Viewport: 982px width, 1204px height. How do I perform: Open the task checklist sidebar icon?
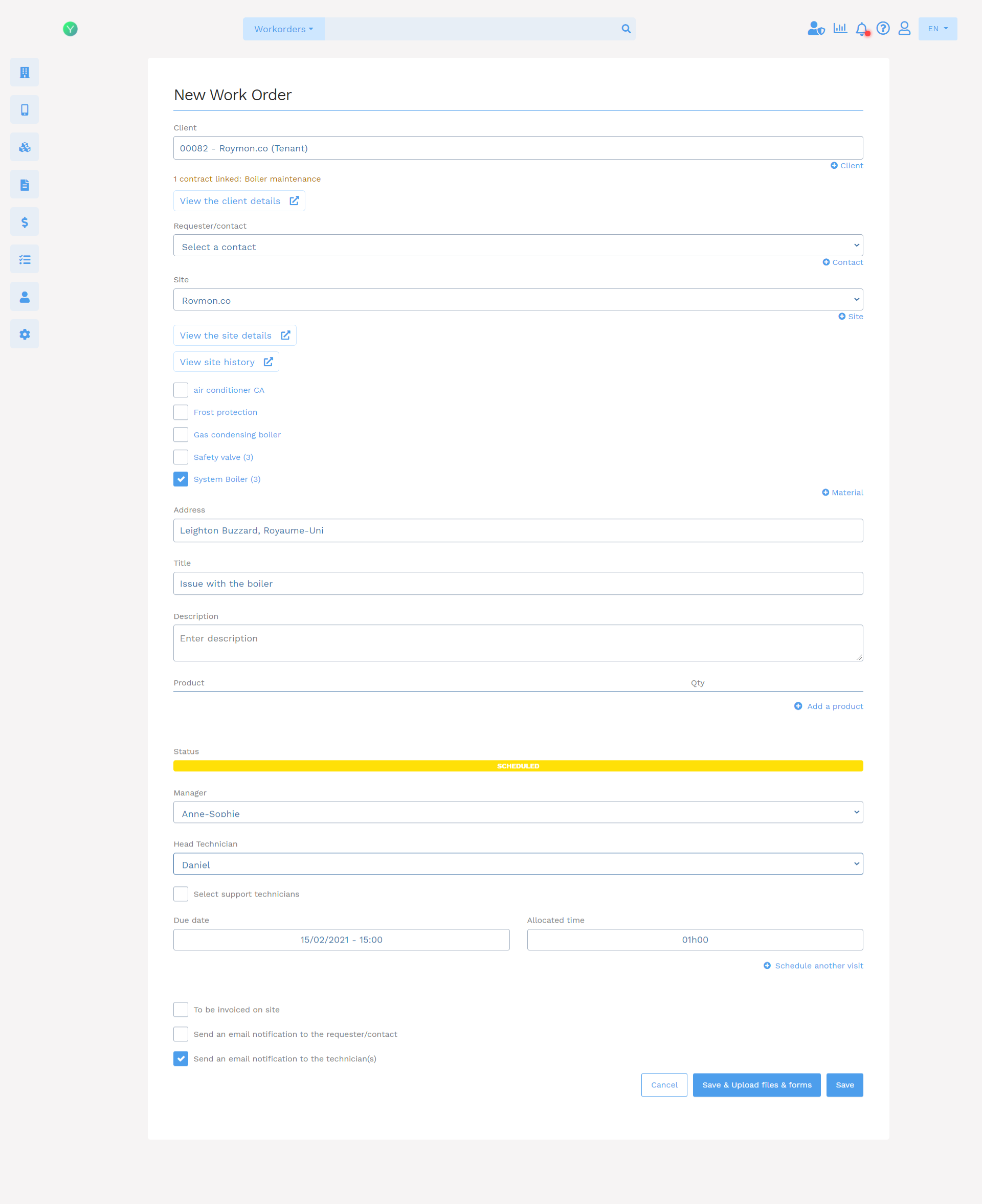click(25, 258)
